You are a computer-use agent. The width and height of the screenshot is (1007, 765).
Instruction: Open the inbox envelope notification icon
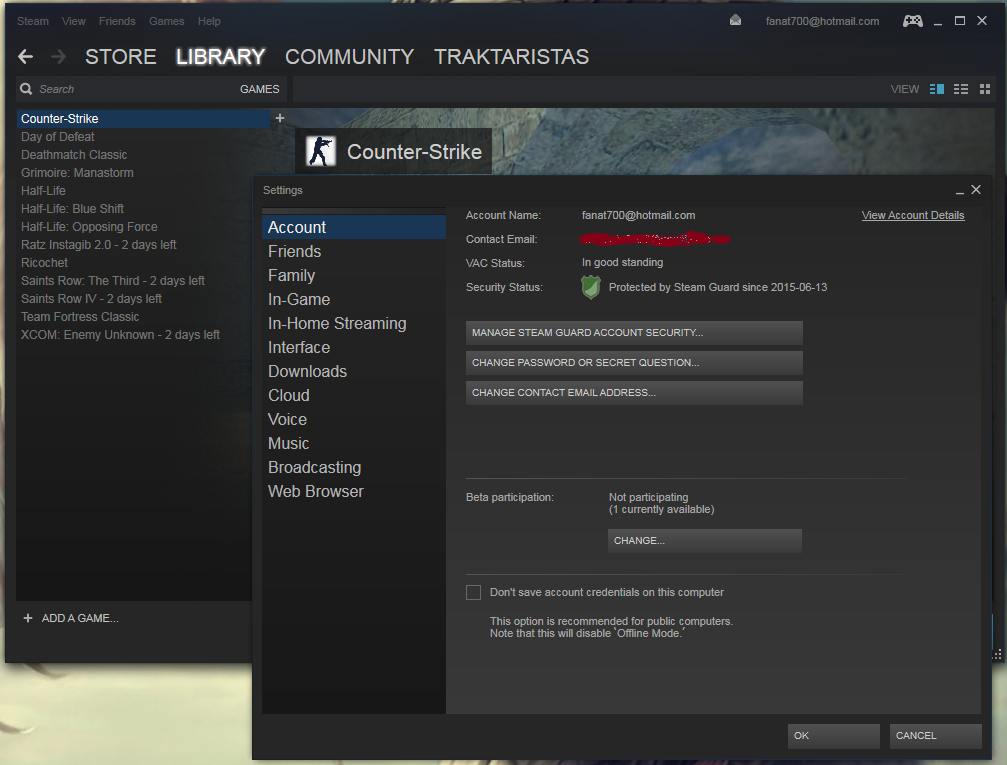(x=735, y=21)
